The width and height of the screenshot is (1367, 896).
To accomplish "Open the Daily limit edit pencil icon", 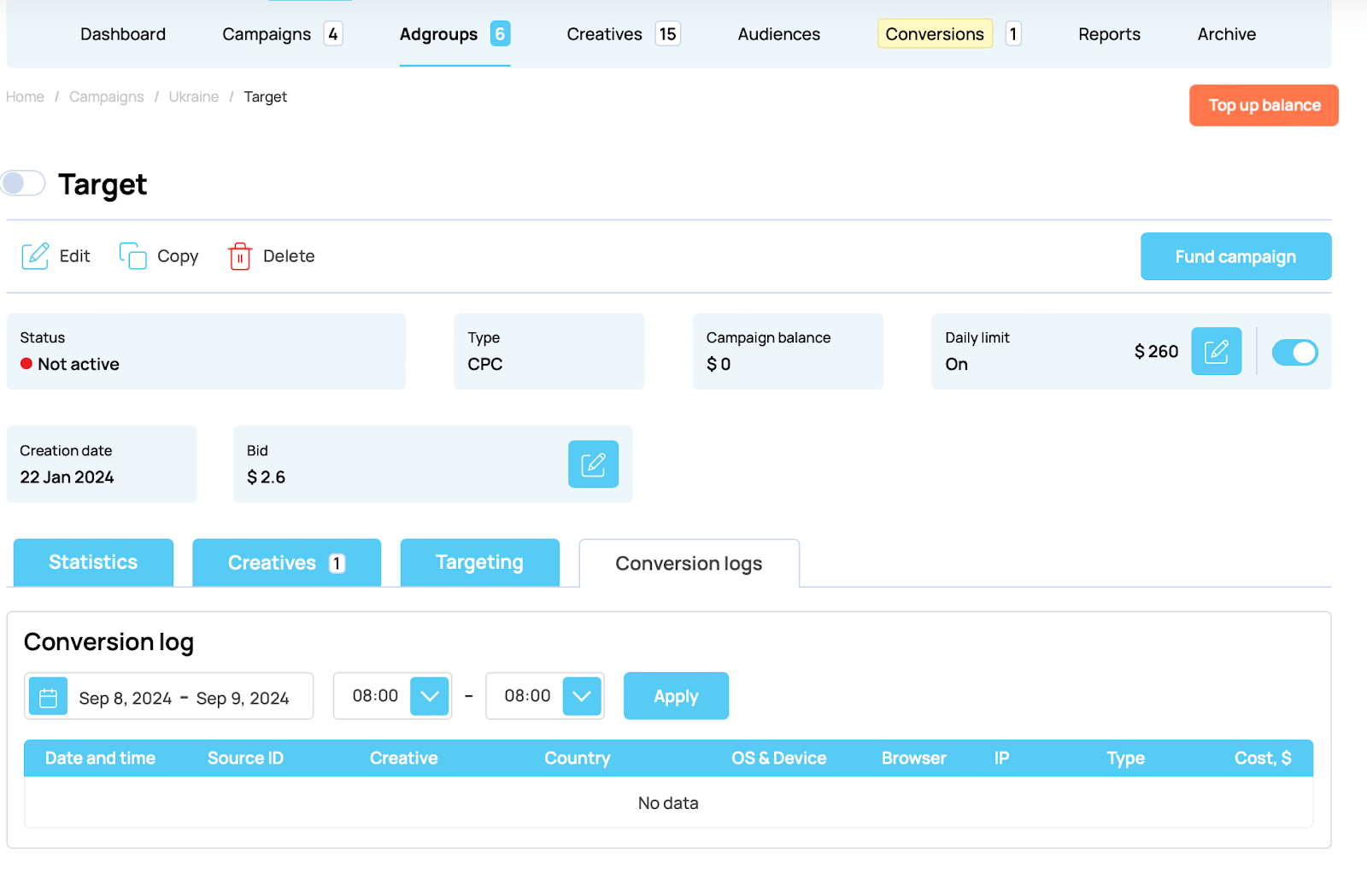I will tap(1216, 351).
